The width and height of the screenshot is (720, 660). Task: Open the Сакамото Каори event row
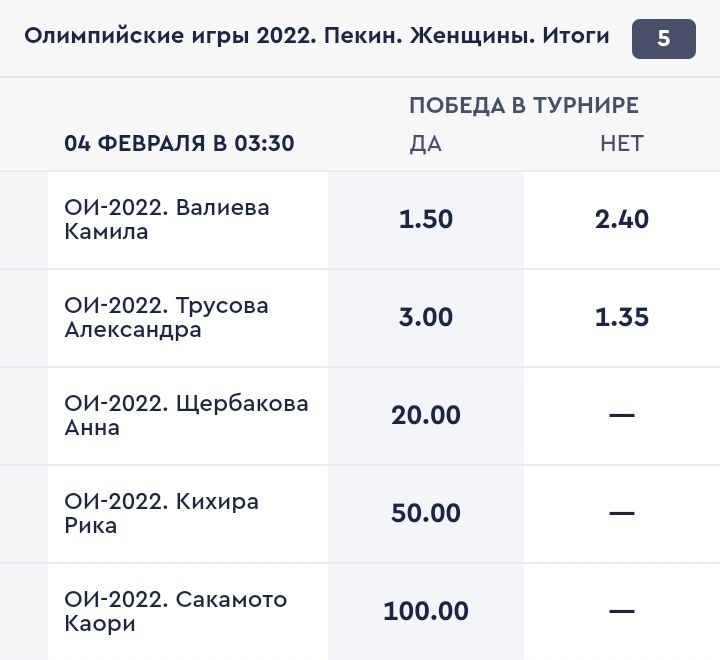[x=175, y=610]
